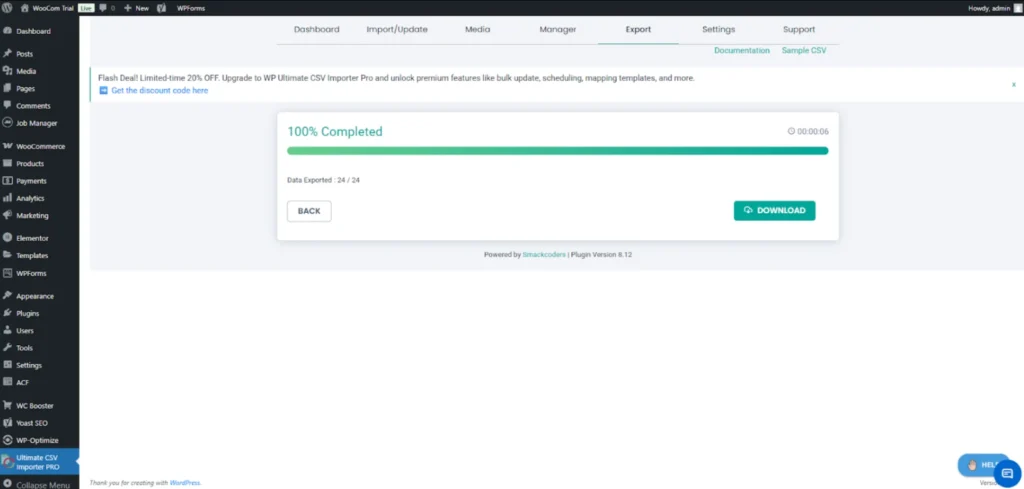This screenshot has height=489, width=1024.
Task: Collapse the admin sidebar menu
Action: 37,484
